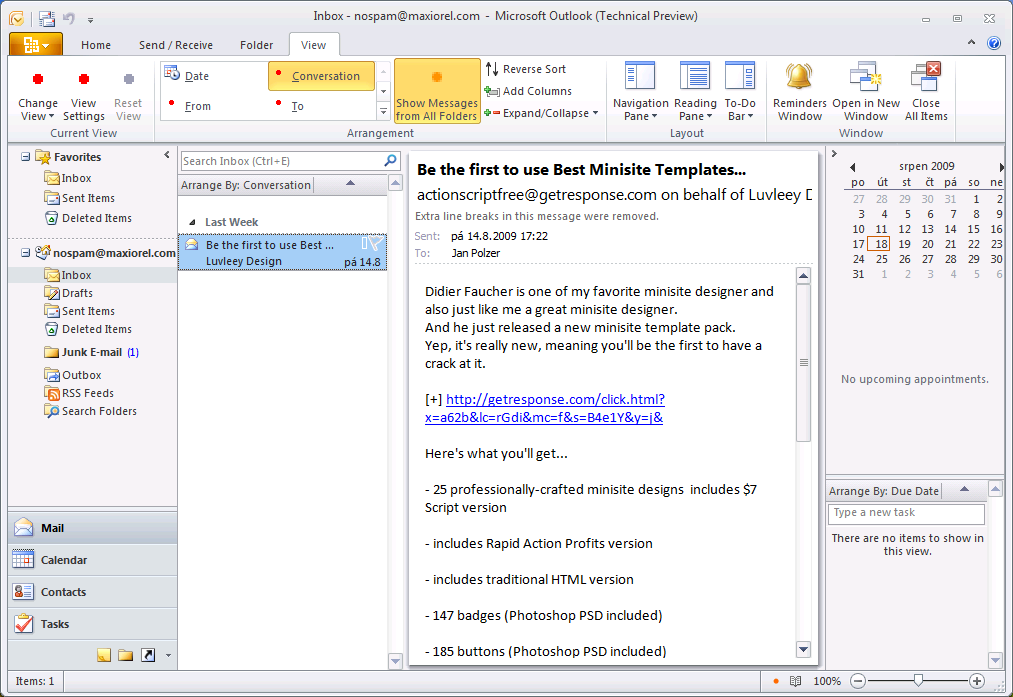The height and width of the screenshot is (697, 1013).
Task: Minimize the ribbon
Action: coord(971,43)
